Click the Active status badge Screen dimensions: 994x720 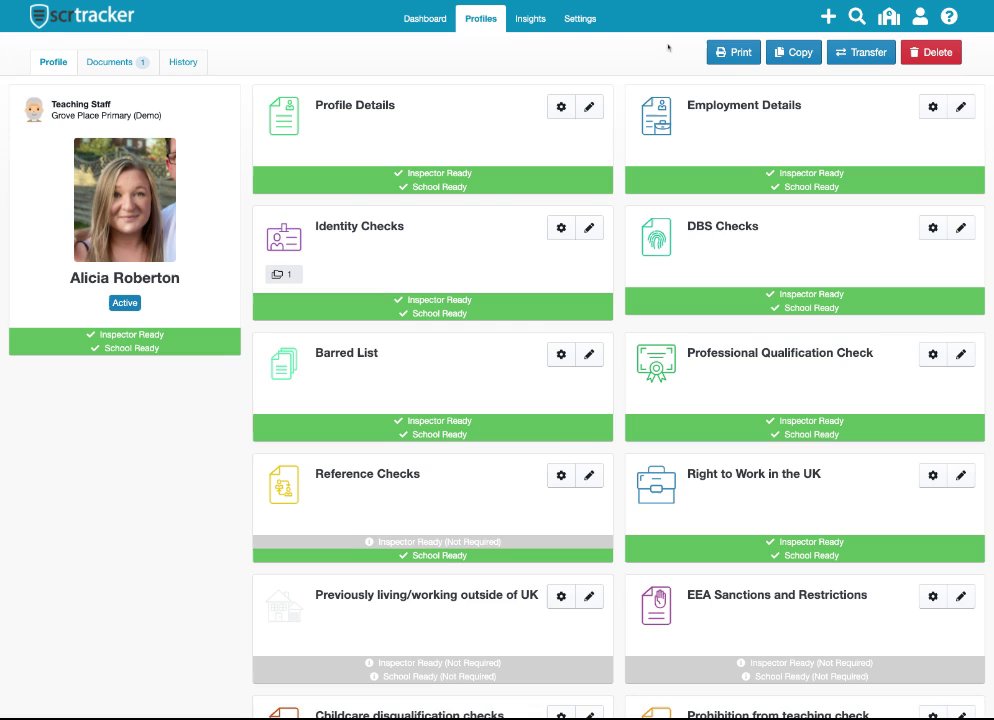[x=125, y=303]
